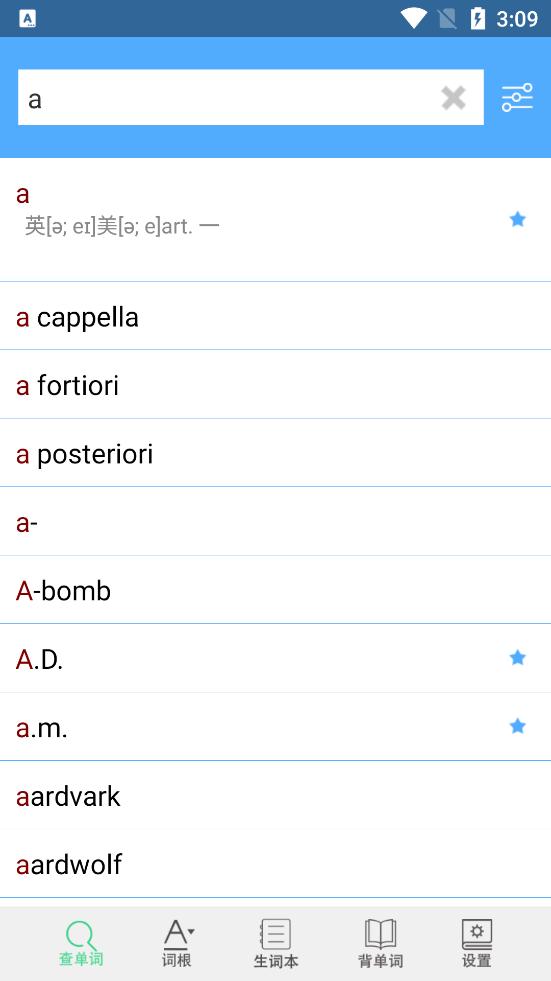Open the 生词本 notebook tab
Viewport: 551px width, 981px height.
tap(276, 943)
